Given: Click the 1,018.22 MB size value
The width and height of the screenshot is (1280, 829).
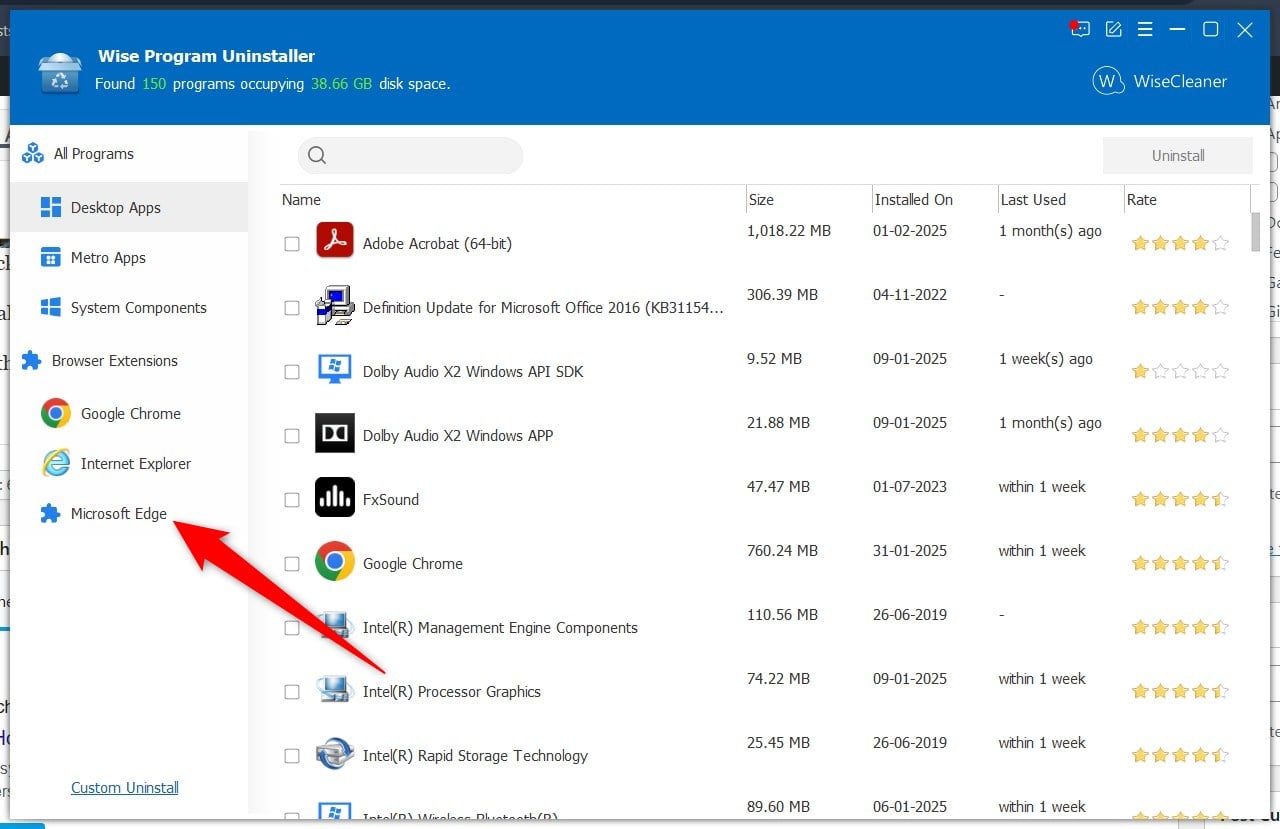Looking at the screenshot, I should tap(789, 230).
